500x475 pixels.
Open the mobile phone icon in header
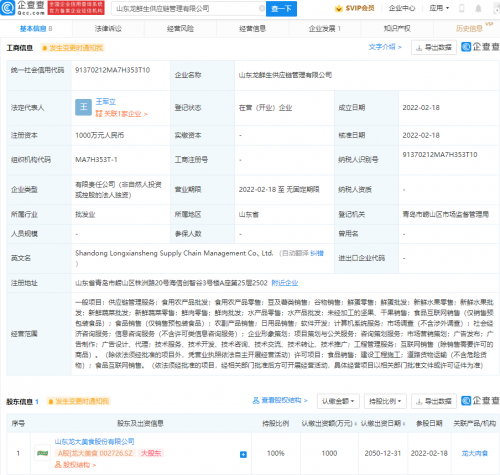462,8
